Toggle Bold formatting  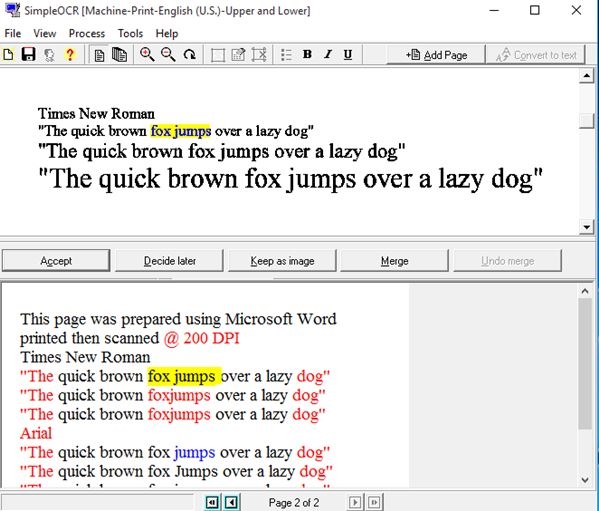[307, 55]
